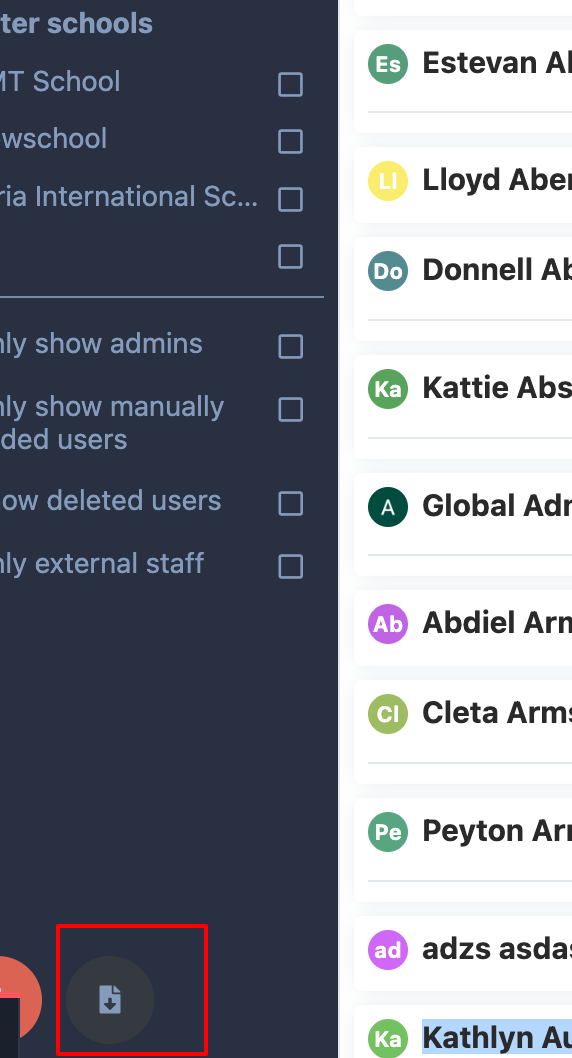Click the Es avatar for Estevan
This screenshot has width=572, height=1058.
[x=388, y=64]
